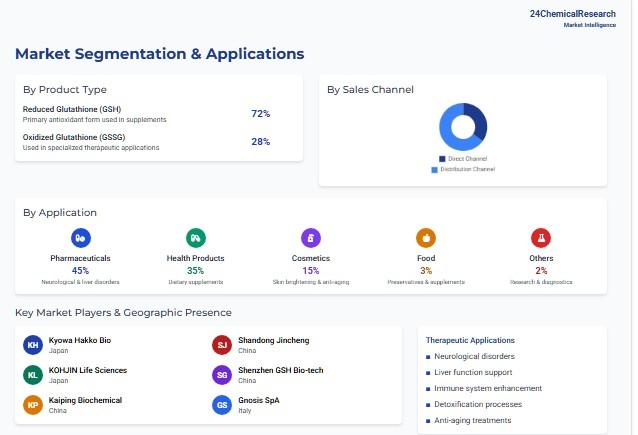The image size is (638, 435).
Task: Click the GS avatar for Gnosis SpA
Action: [222, 405]
